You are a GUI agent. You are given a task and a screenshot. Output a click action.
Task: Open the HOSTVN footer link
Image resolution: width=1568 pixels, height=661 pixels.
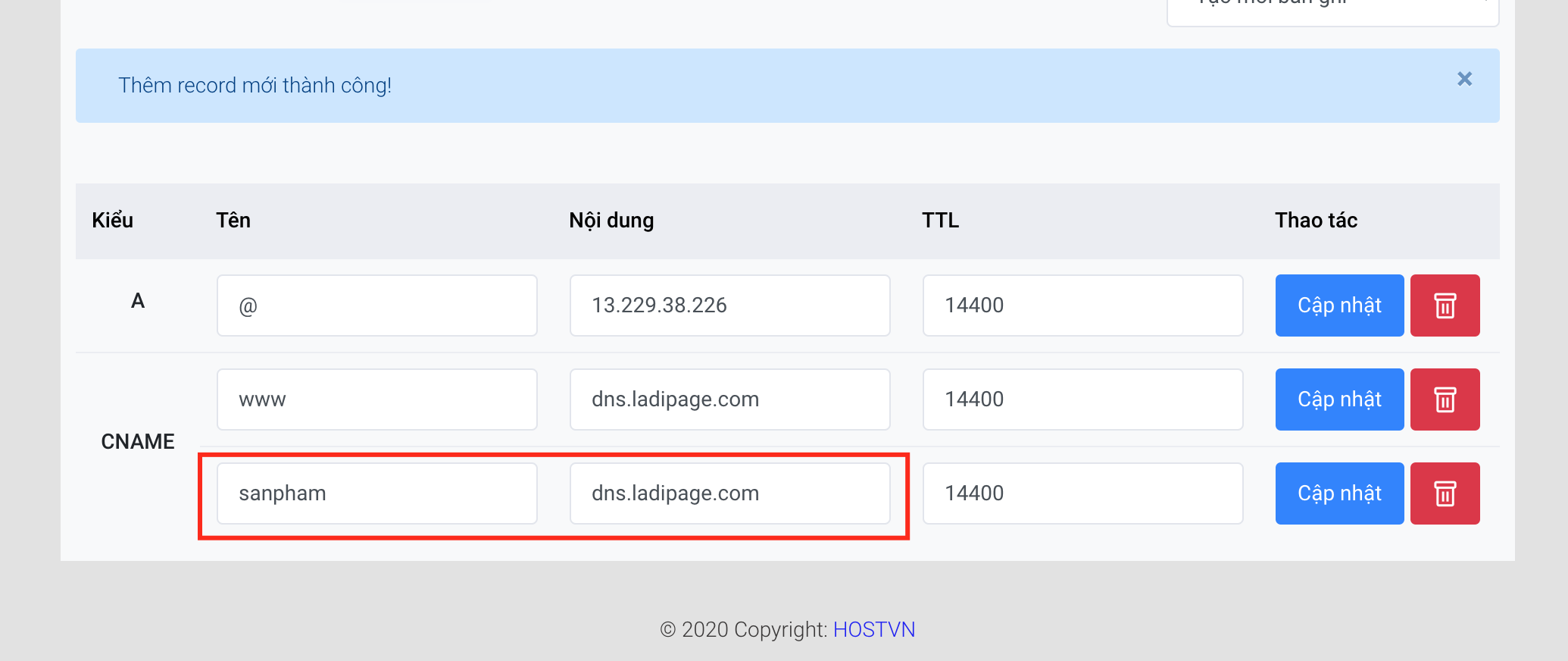point(874,630)
